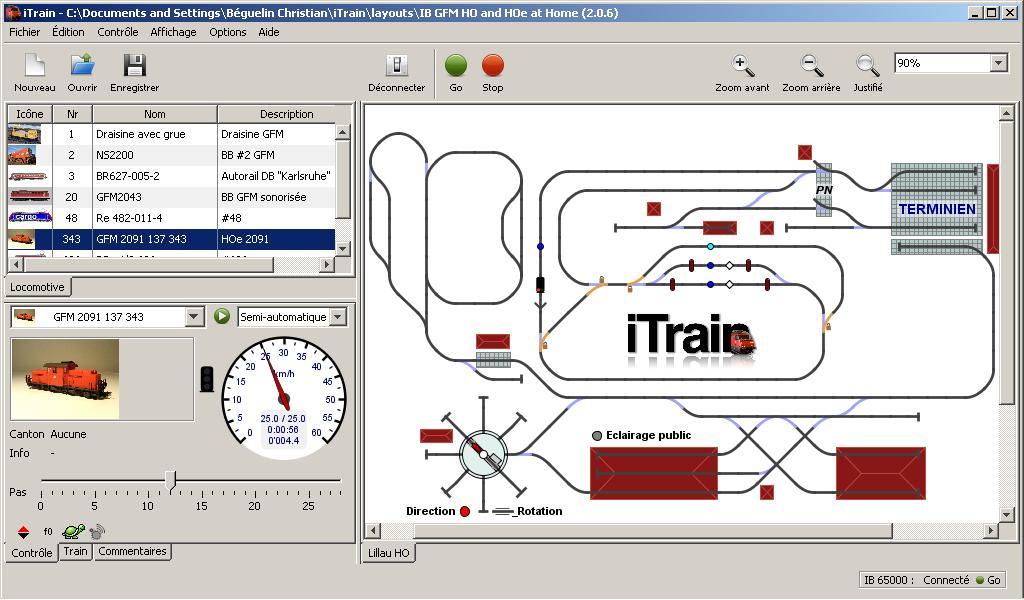Select the GFM 2091 137 343 table row
Image resolution: width=1024 pixels, height=600 pixels.
pos(172,239)
